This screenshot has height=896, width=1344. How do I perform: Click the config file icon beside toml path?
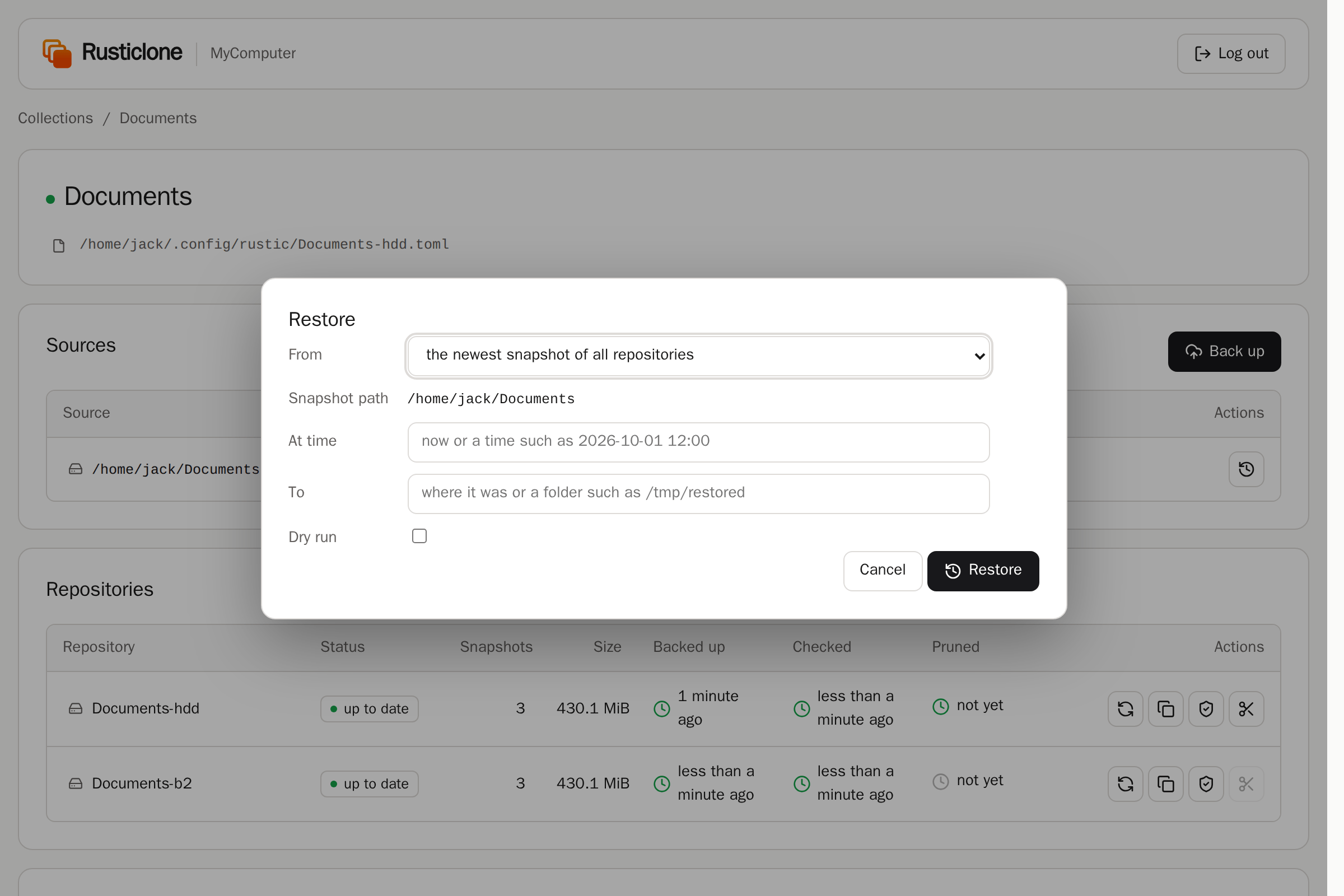59,246
